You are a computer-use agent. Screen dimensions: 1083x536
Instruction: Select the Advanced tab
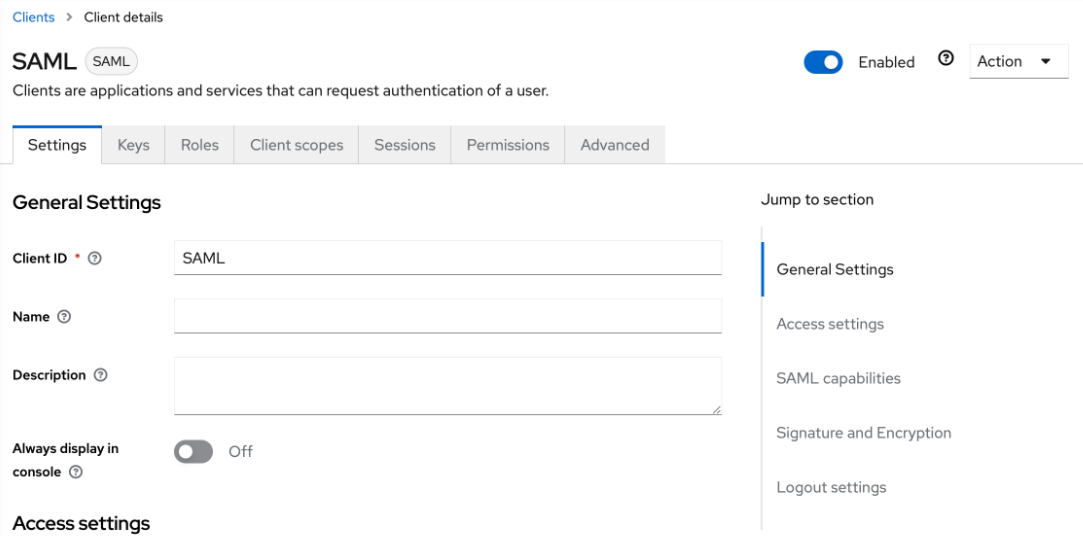pyautogui.click(x=614, y=145)
